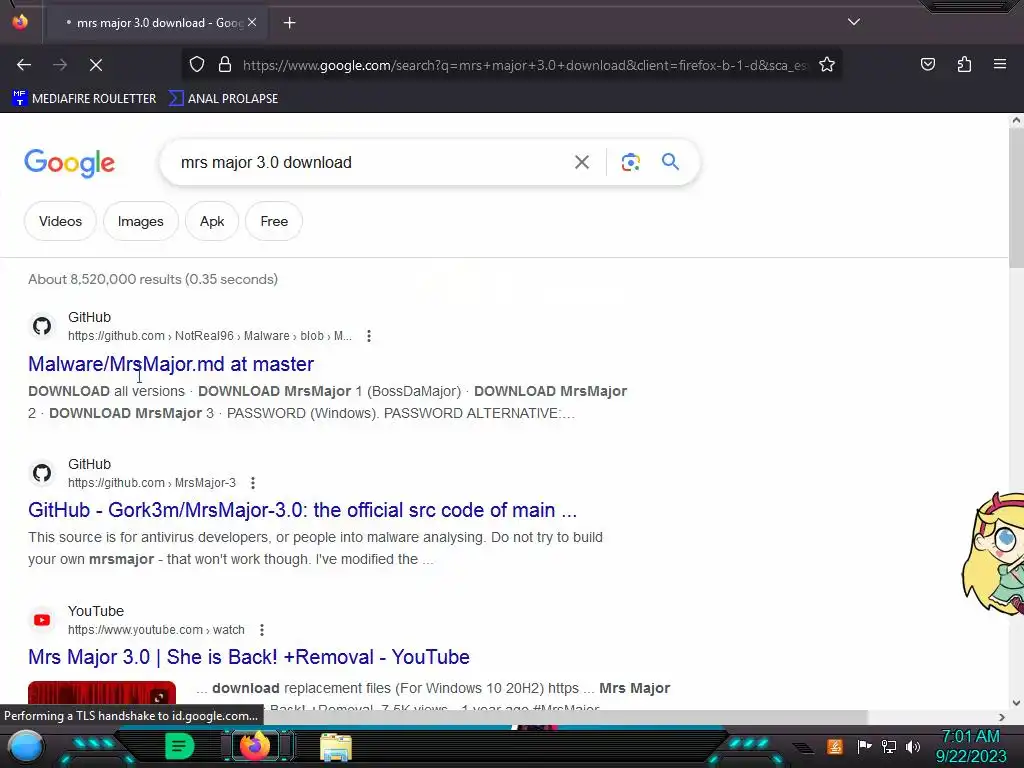The image size is (1024, 768).
Task: Close the mrs major 3.0 download tab
Action: pyautogui.click(x=252, y=22)
